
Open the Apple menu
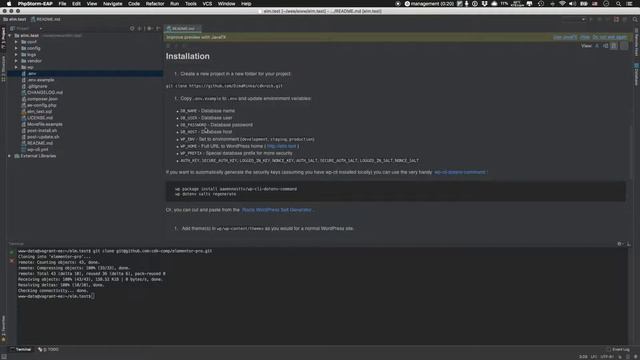click(9, 4)
